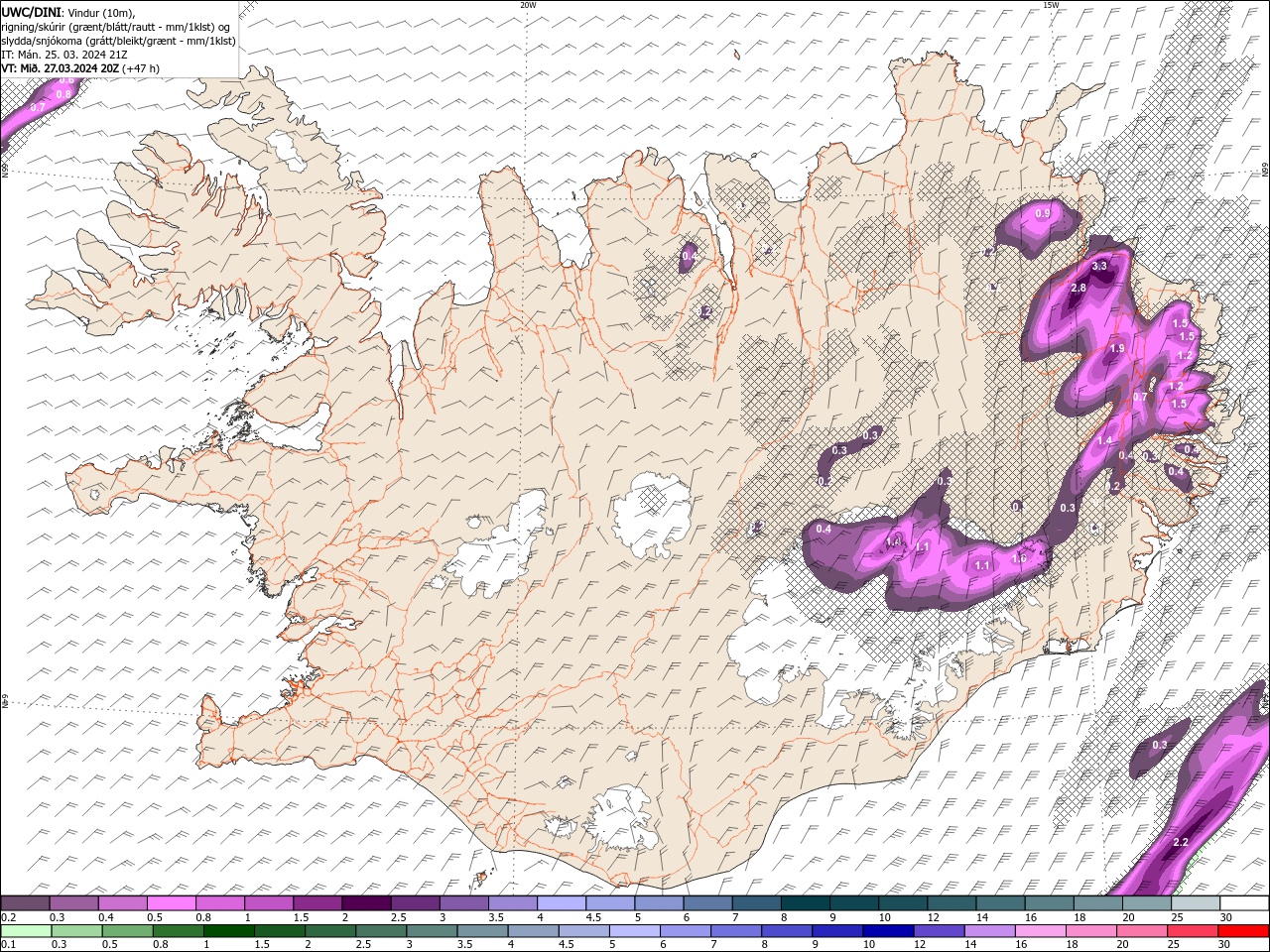
Task: Select the deep blue rain swatch starting at 10
Action: coord(888,930)
